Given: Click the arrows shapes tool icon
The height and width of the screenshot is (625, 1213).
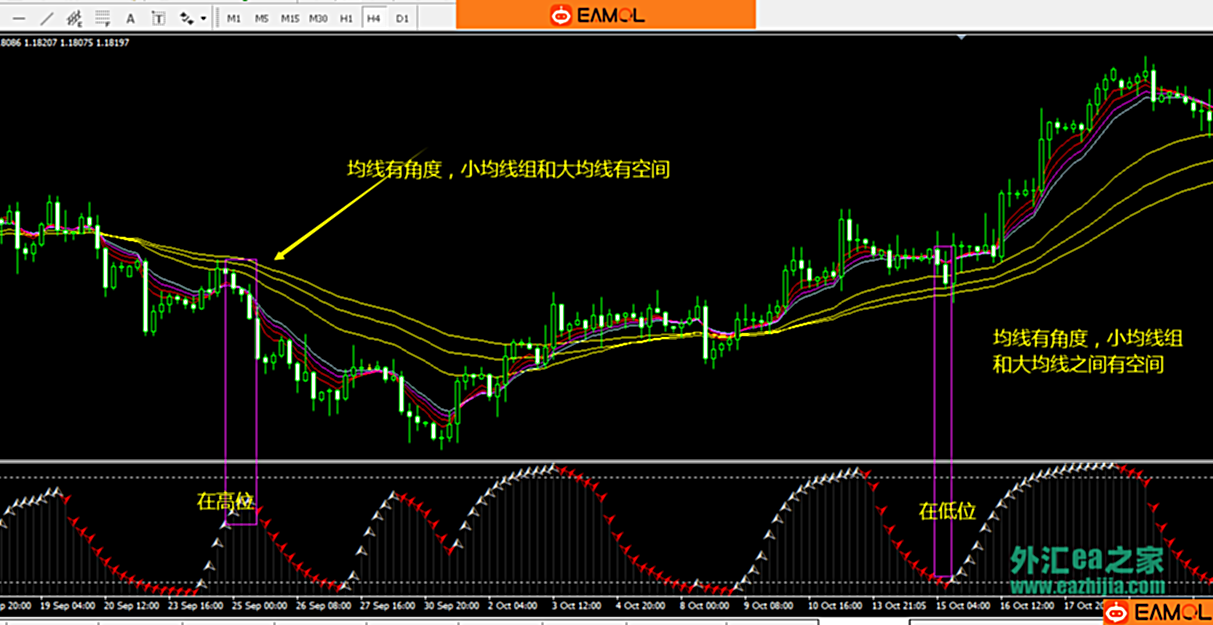Looking at the screenshot, I should [x=187, y=18].
